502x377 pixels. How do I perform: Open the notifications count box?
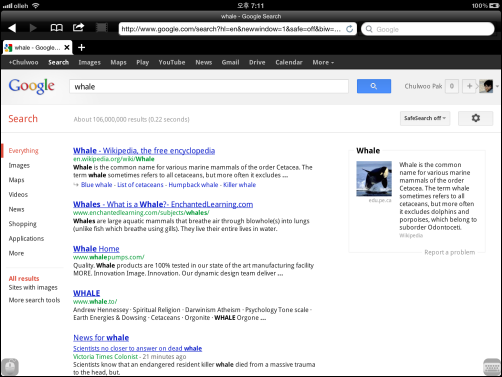point(452,86)
